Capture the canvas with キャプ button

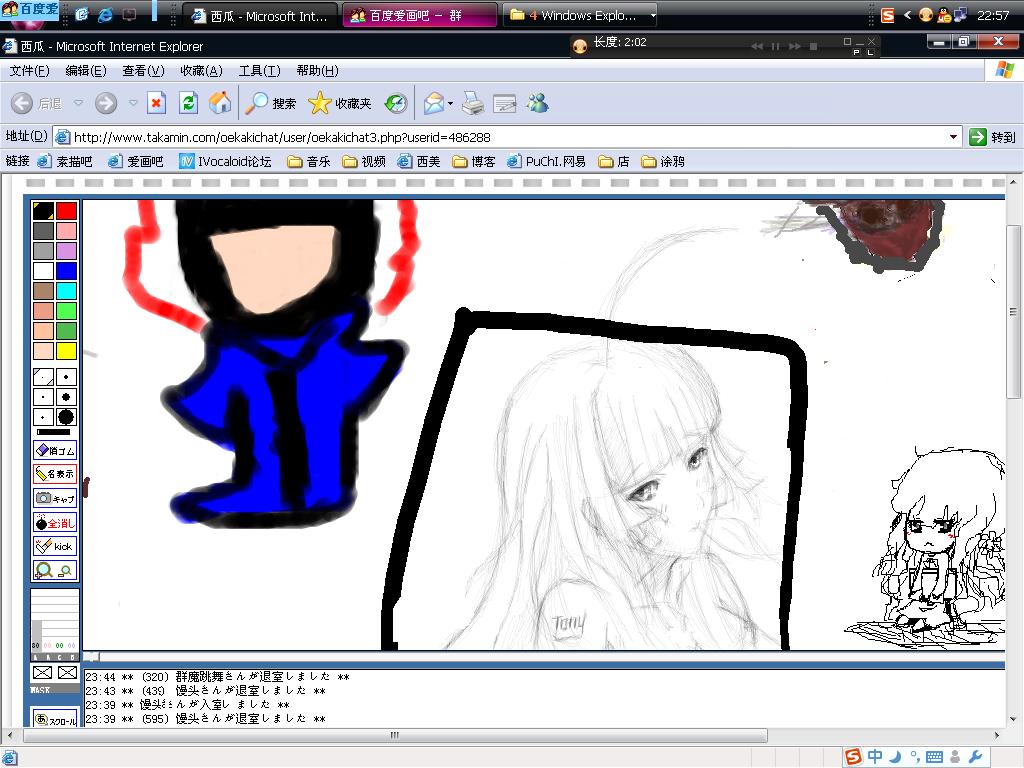(55, 498)
